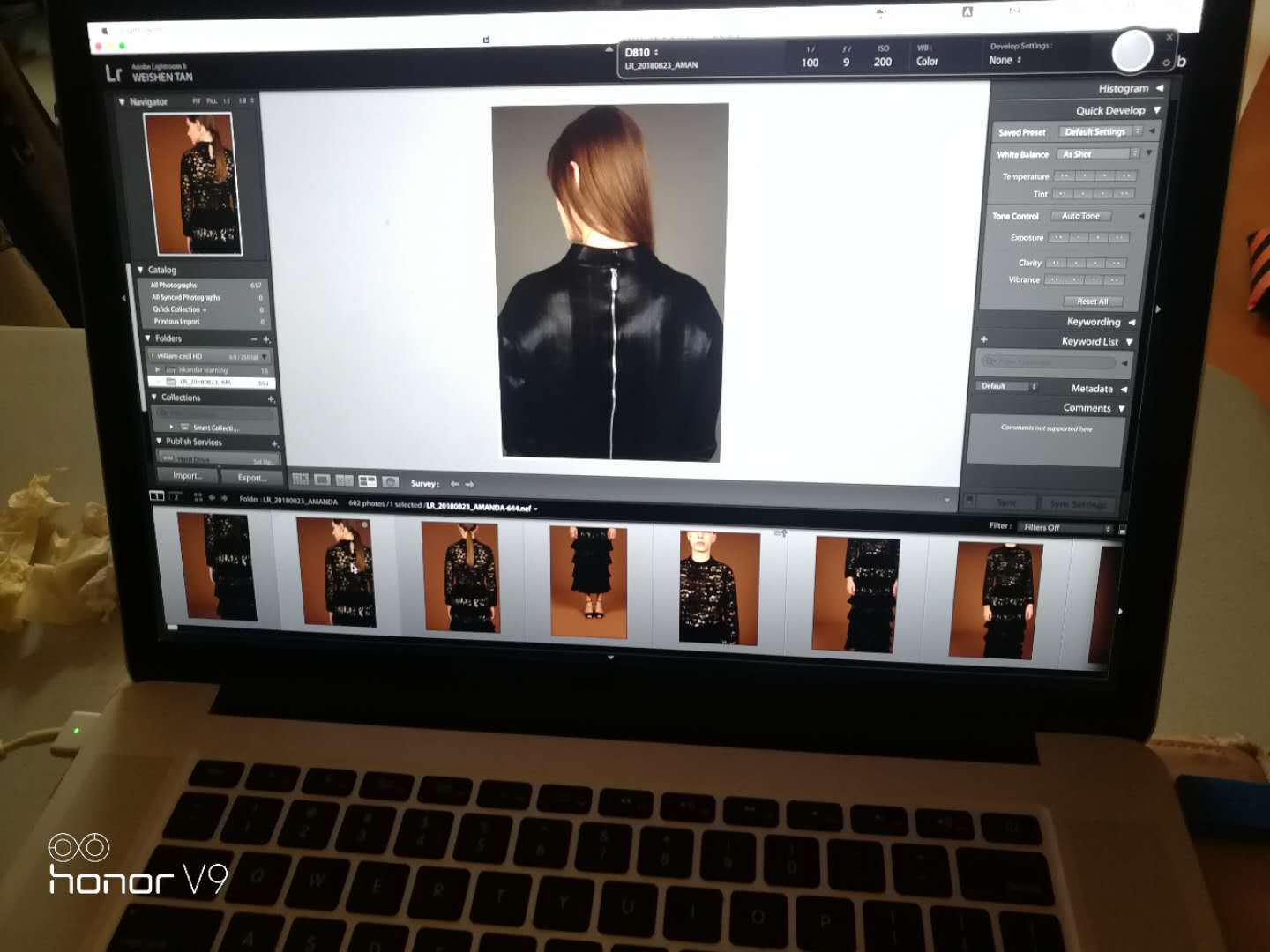Click the Lr logo identity plate
This screenshot has height=952, width=1270.
tap(114, 73)
